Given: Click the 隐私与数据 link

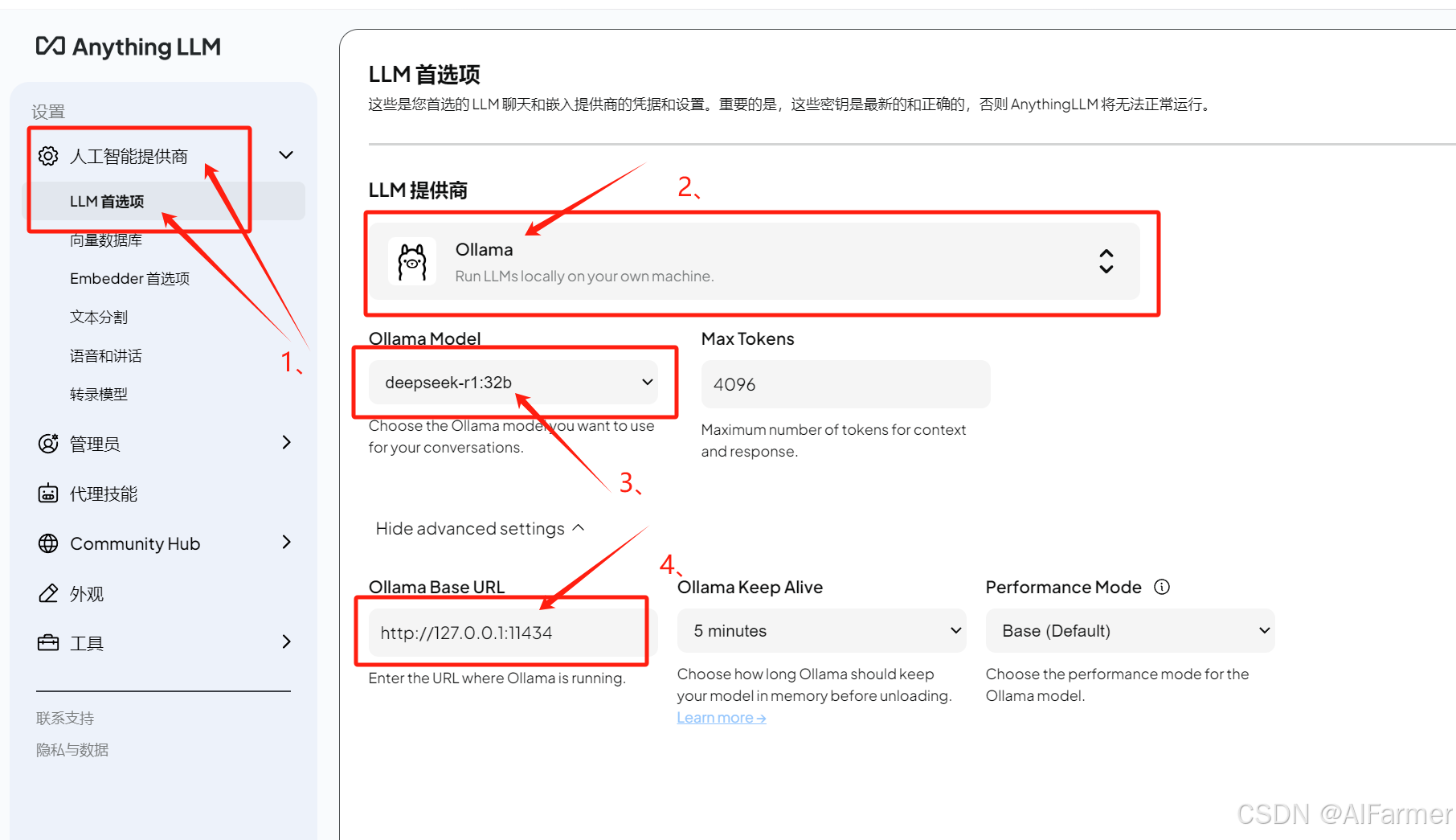Looking at the screenshot, I should pos(72,749).
